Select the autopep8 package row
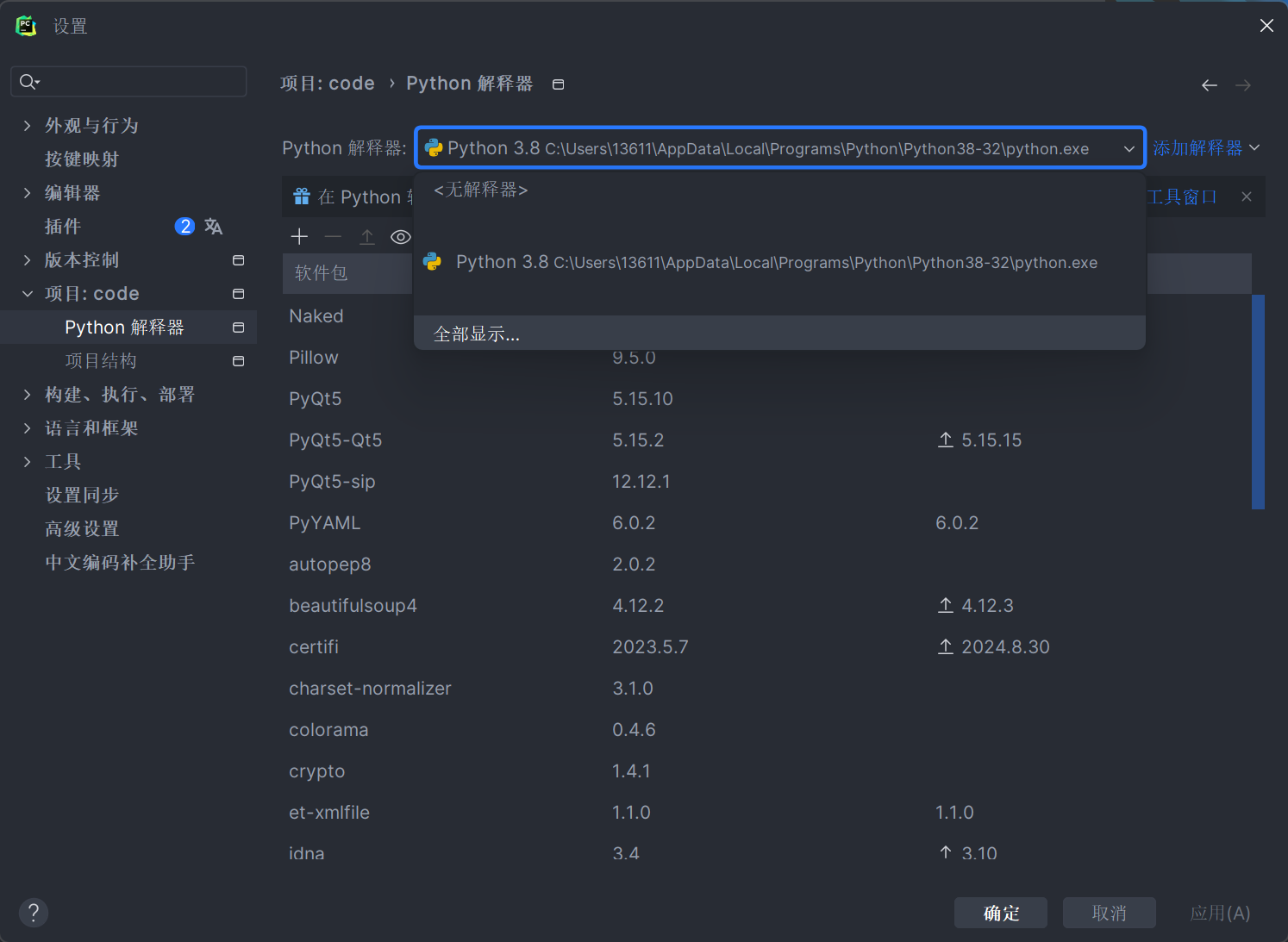 [766, 565]
